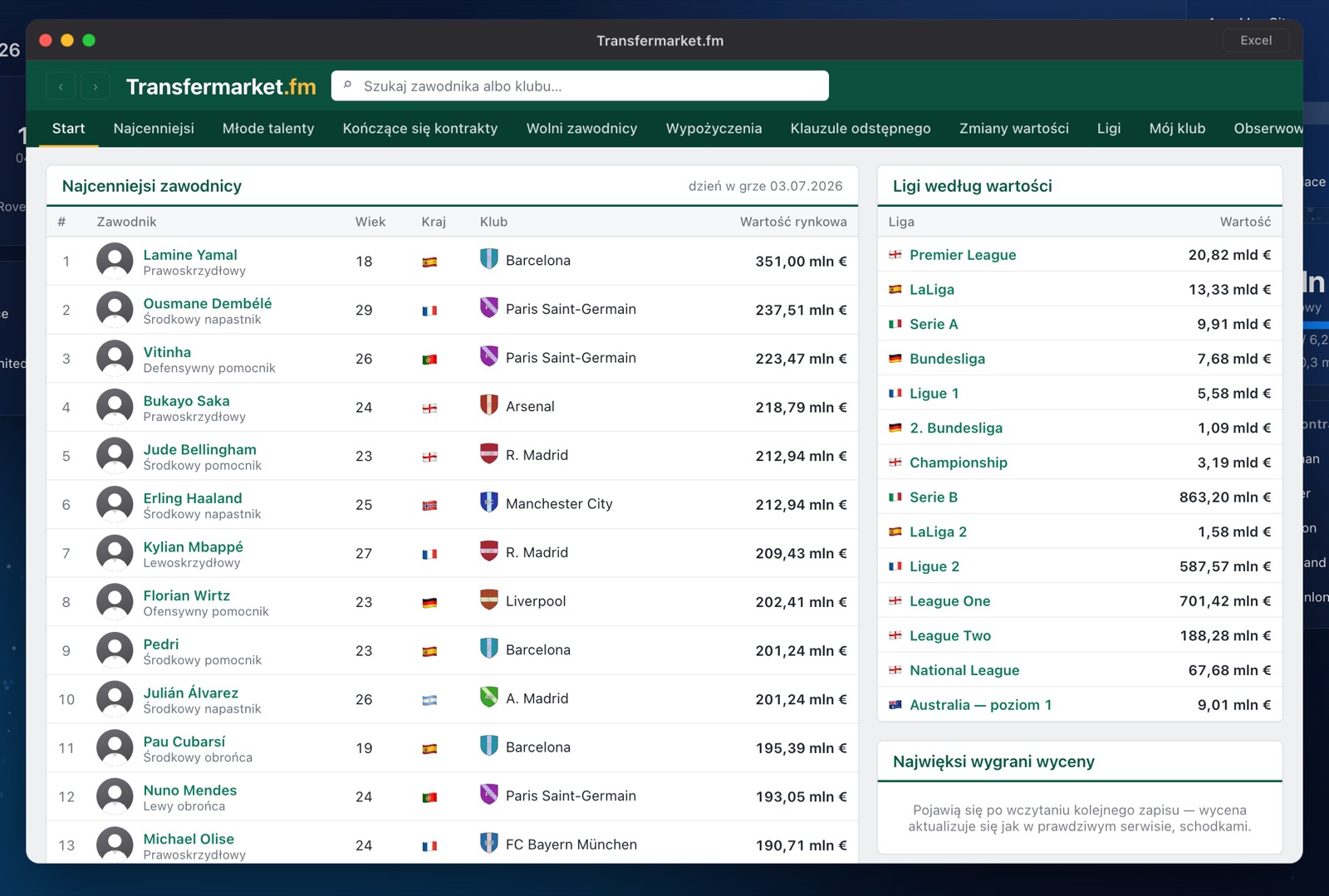Click Liverpool crest in Florian Wirtz row
The width and height of the screenshot is (1329, 896).
(x=489, y=600)
